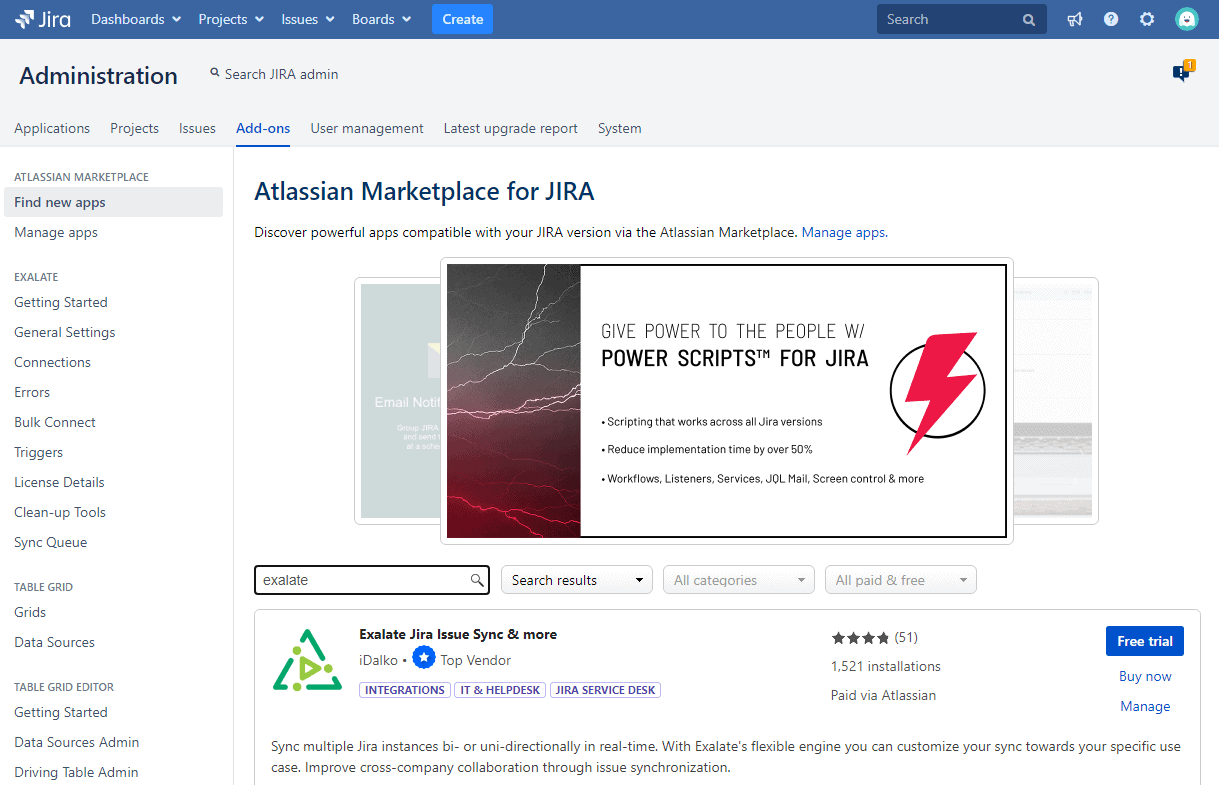Open the settings gear icon
Viewport: 1219px width, 785px height.
click(x=1147, y=19)
